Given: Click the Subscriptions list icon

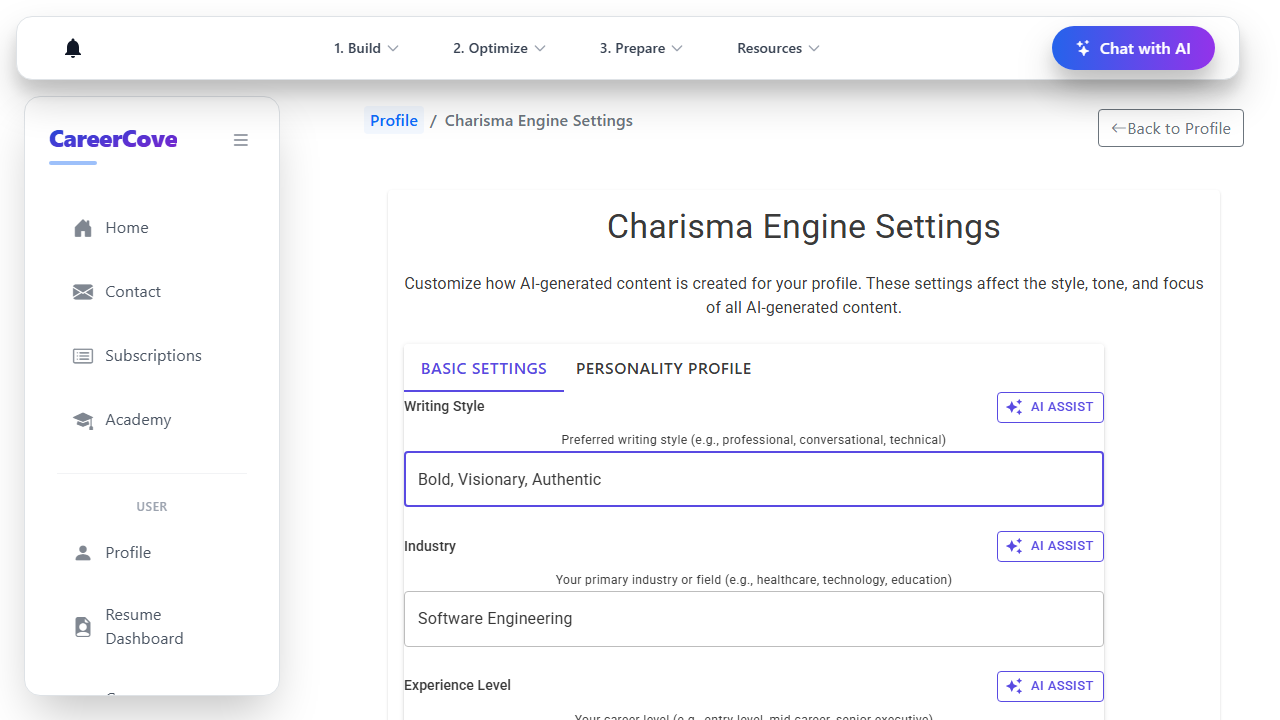Looking at the screenshot, I should click(x=83, y=356).
